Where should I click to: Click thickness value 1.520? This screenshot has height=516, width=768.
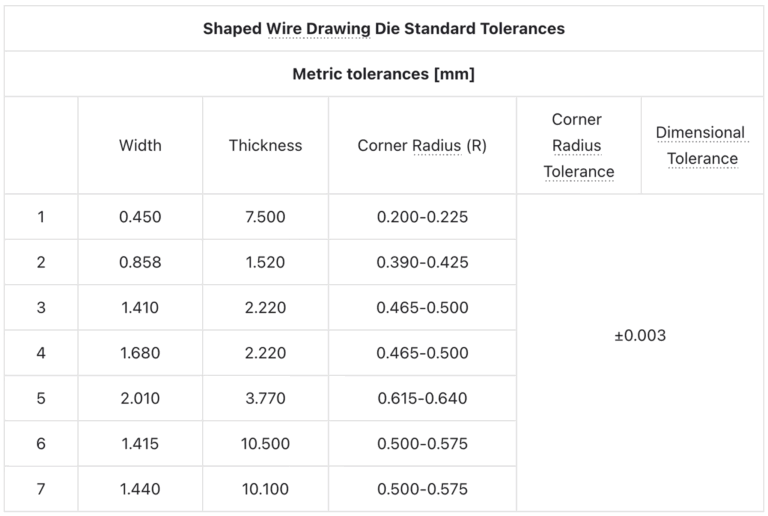(x=265, y=262)
